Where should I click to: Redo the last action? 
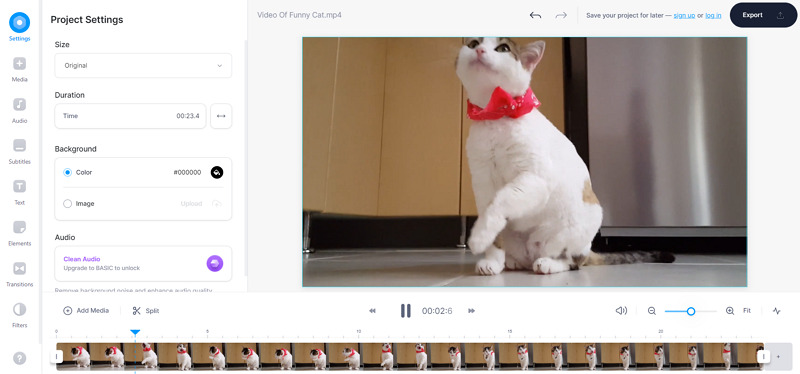click(561, 15)
